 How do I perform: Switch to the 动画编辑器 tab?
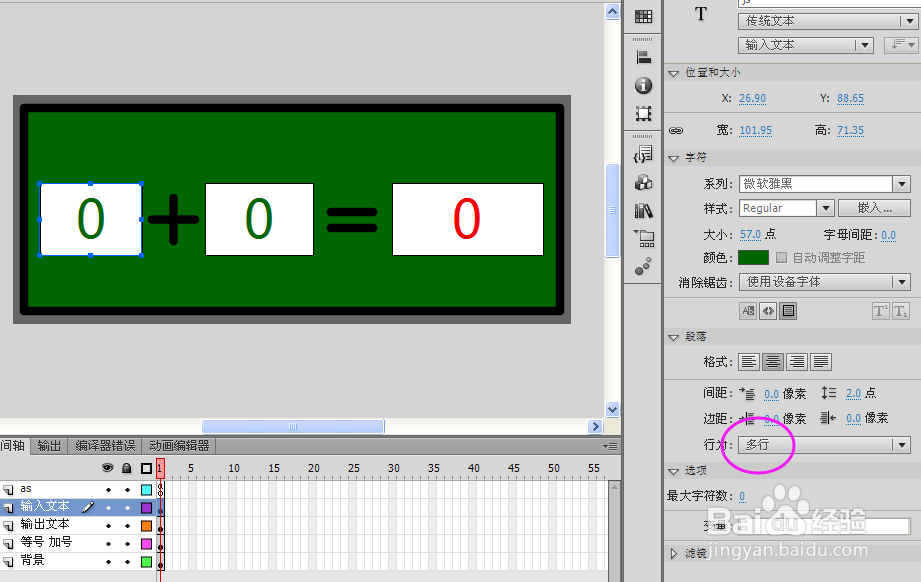[x=175, y=446]
